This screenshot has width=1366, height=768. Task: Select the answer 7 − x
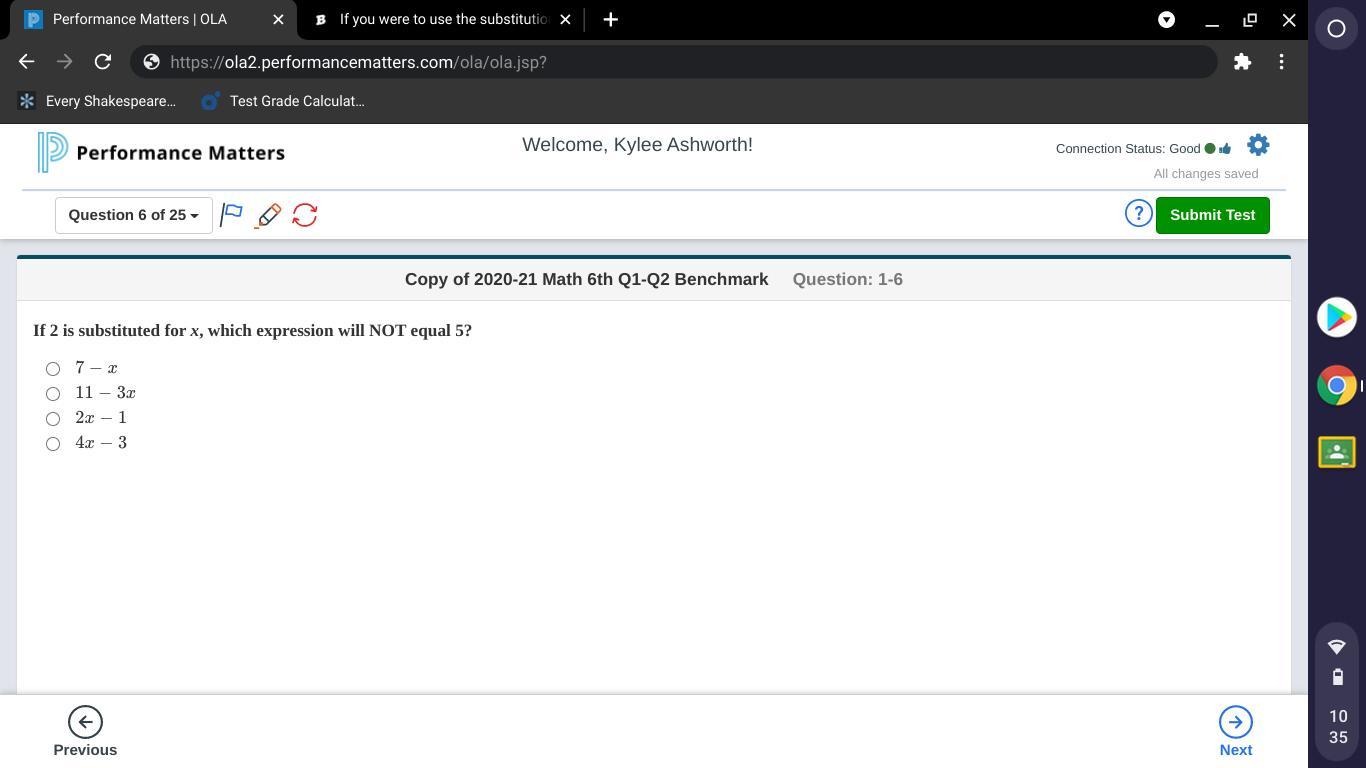(53, 369)
